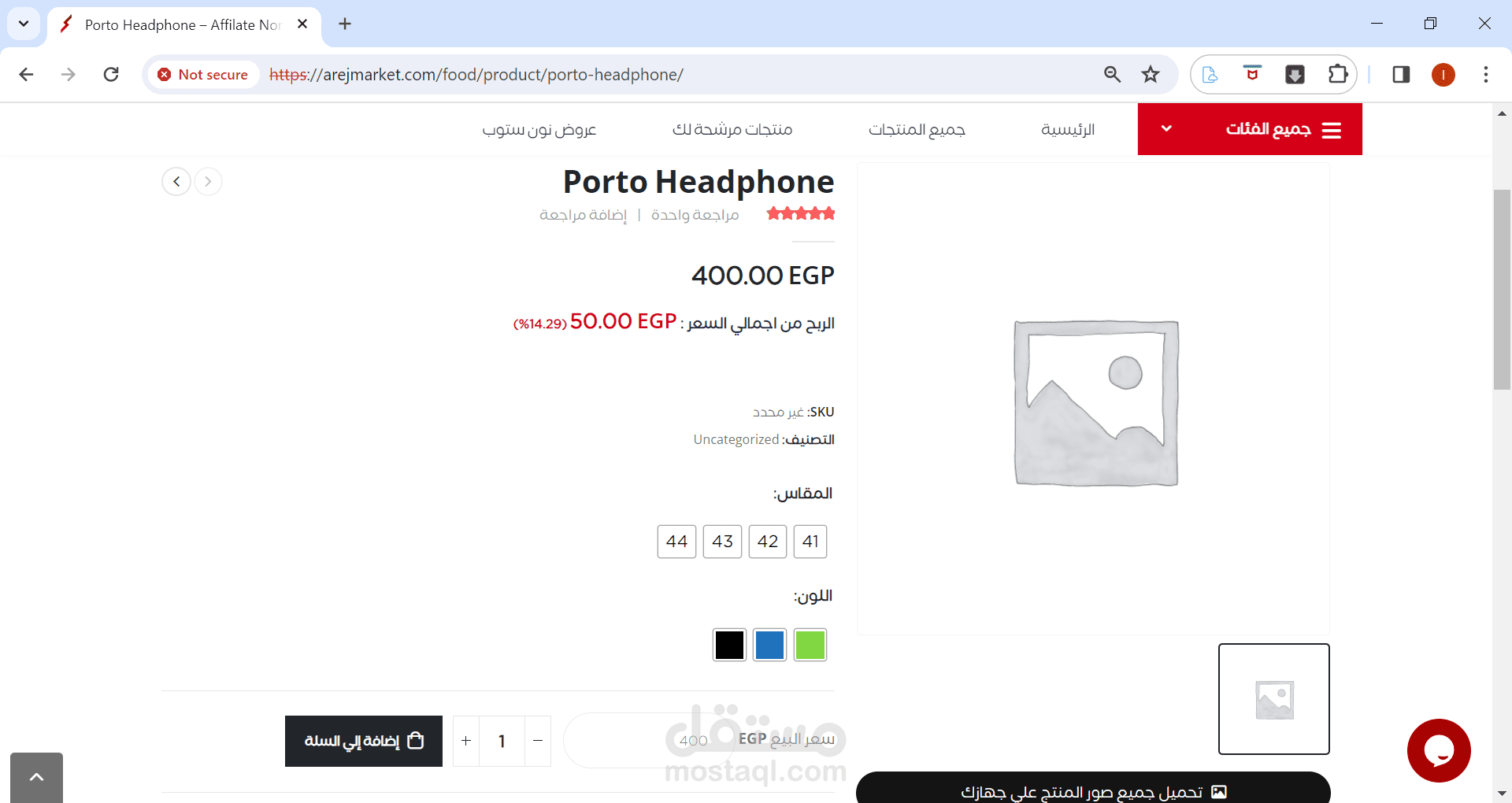The width and height of the screenshot is (1512, 803).
Task: Click the scroll-to-top arrow button
Action: pos(36,778)
